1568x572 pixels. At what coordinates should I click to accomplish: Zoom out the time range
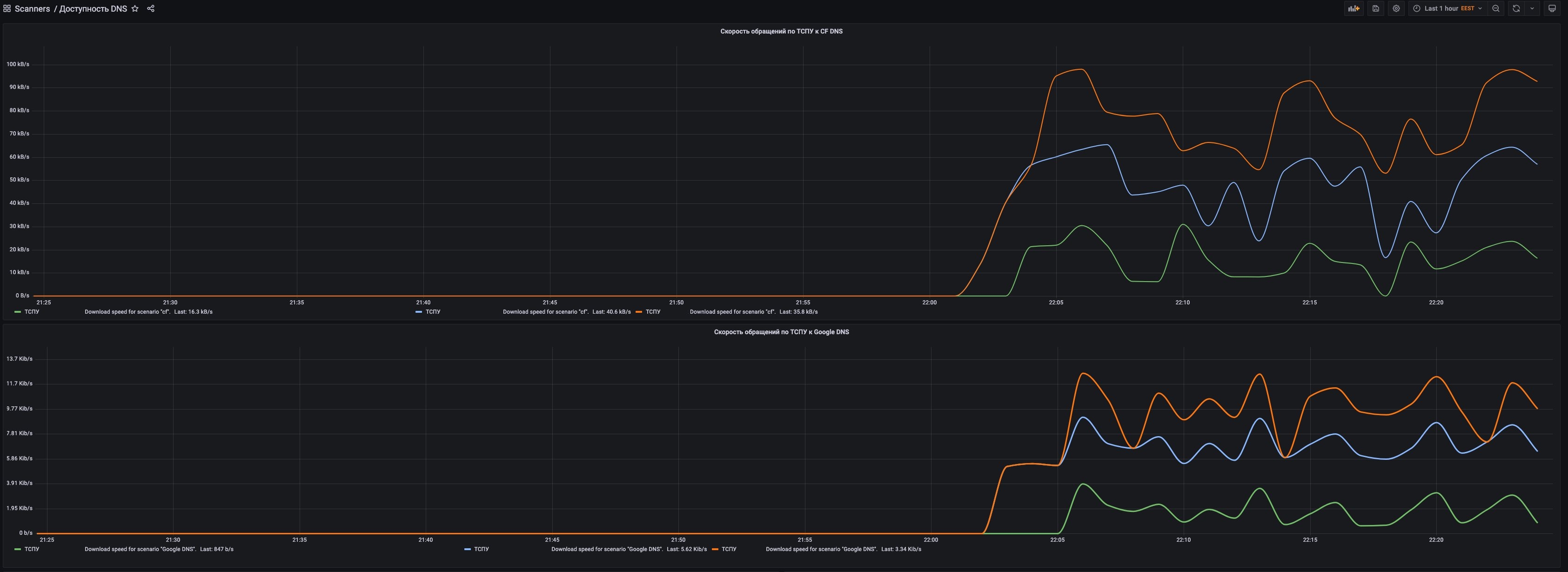click(1495, 8)
